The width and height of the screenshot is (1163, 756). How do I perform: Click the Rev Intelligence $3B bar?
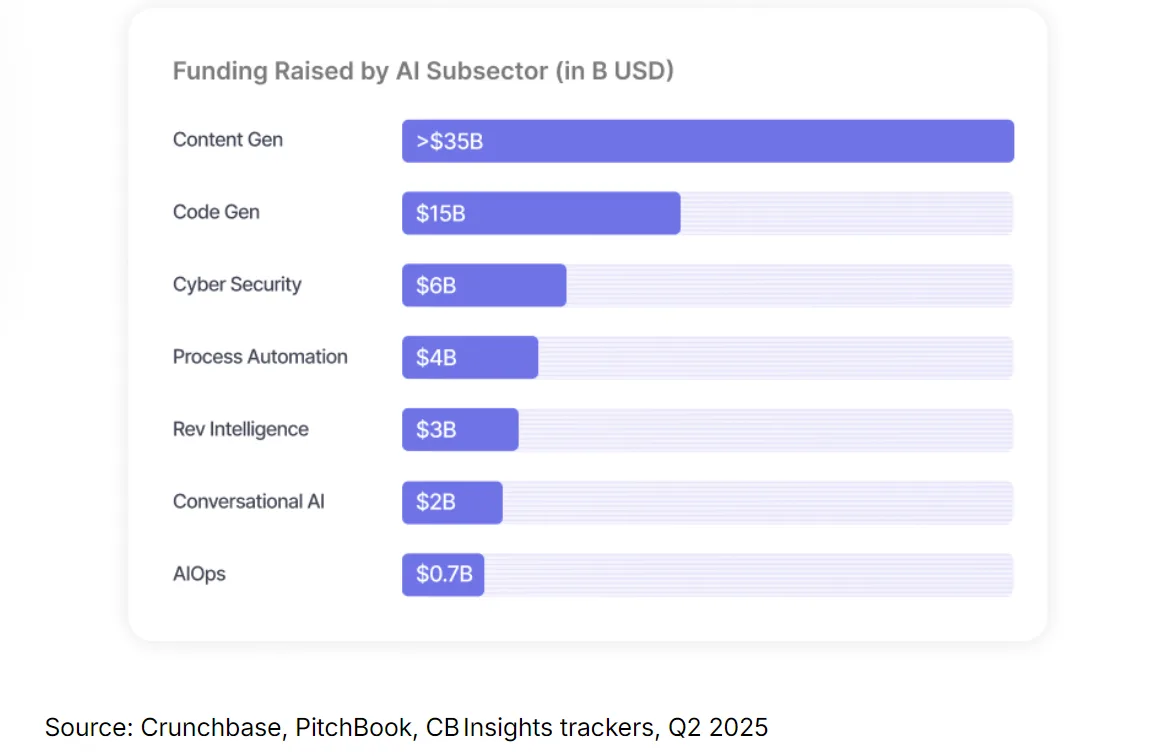pyautogui.click(x=460, y=430)
